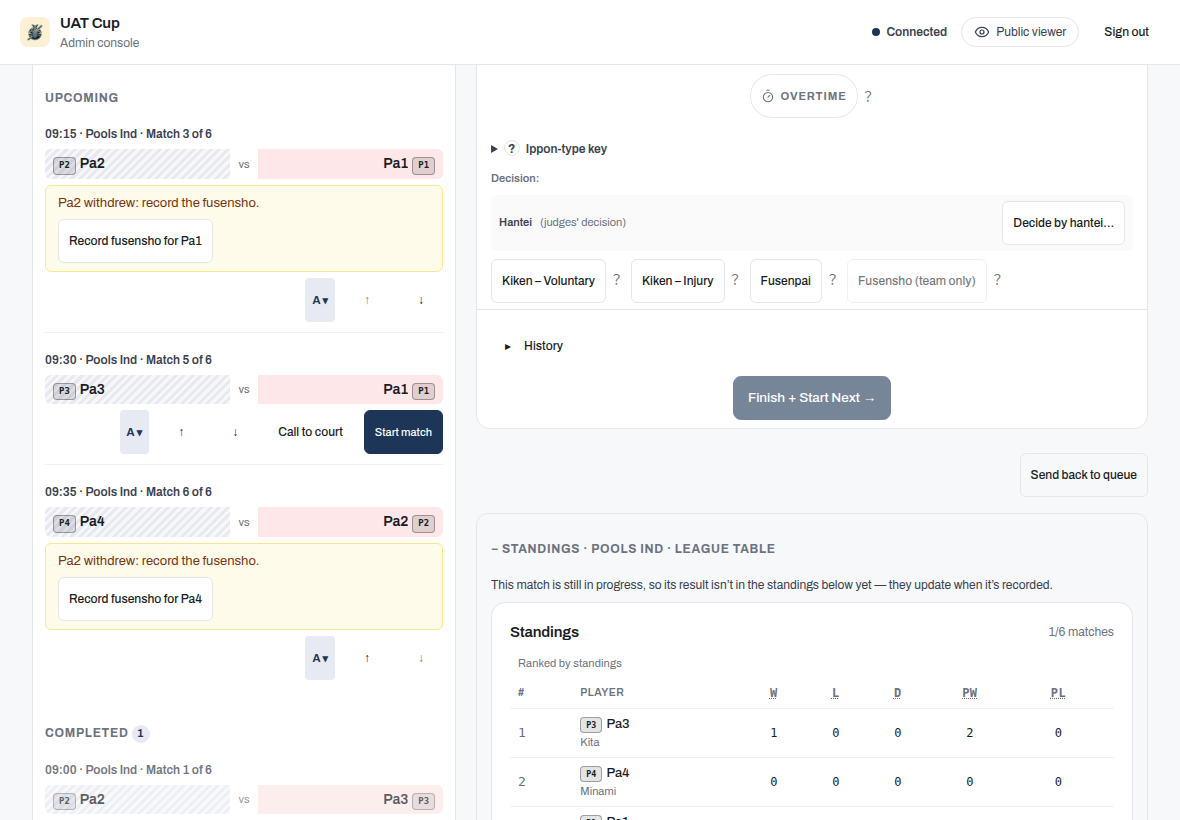Record Kiken – Voluntary decision
This screenshot has height=820, width=1180.
549,281
